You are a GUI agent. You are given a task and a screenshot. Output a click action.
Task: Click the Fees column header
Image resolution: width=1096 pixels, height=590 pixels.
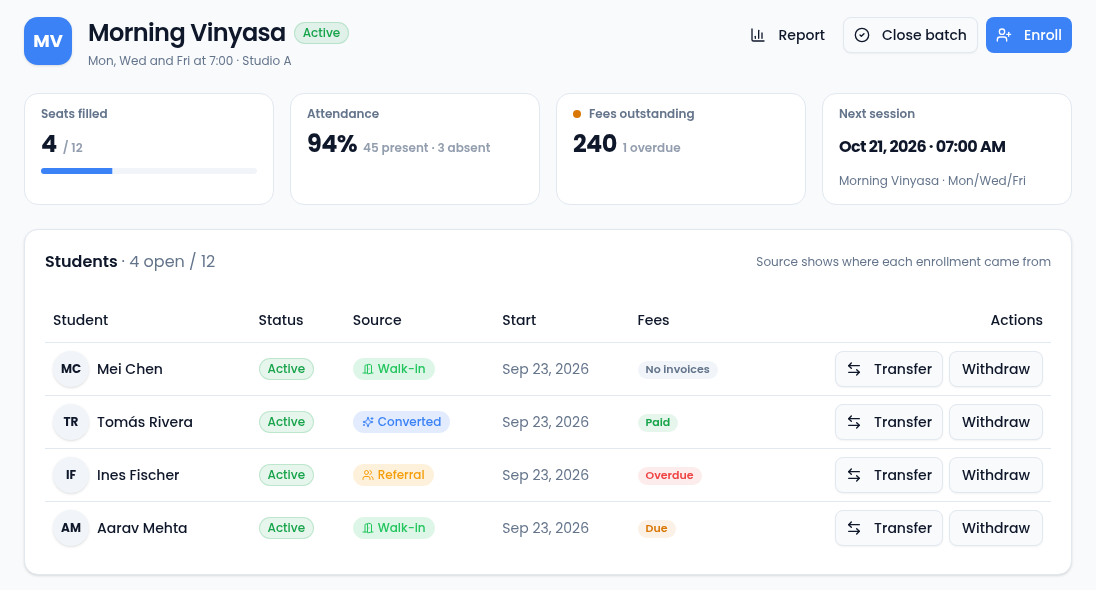[653, 320]
